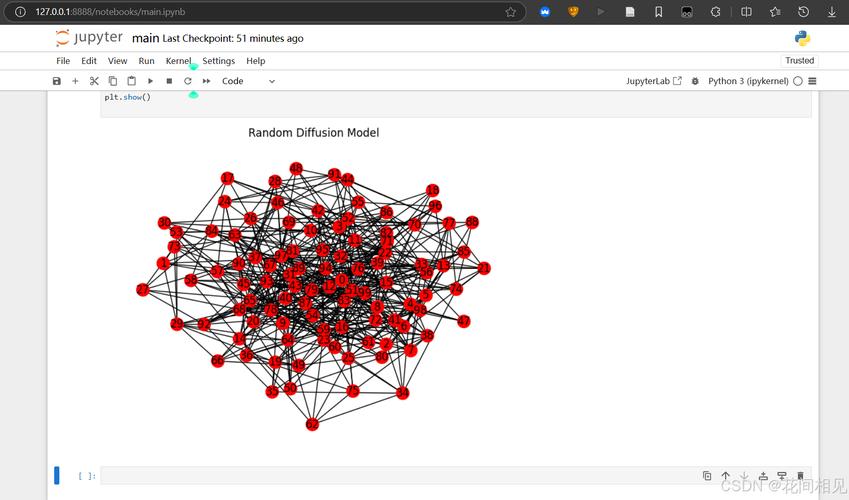Copy the selected cell from the toolbar
The width and height of the screenshot is (849, 500).
click(113, 81)
